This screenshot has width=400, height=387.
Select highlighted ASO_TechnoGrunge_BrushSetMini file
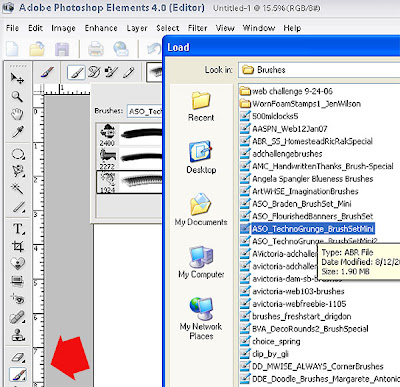pyautogui.click(x=307, y=229)
